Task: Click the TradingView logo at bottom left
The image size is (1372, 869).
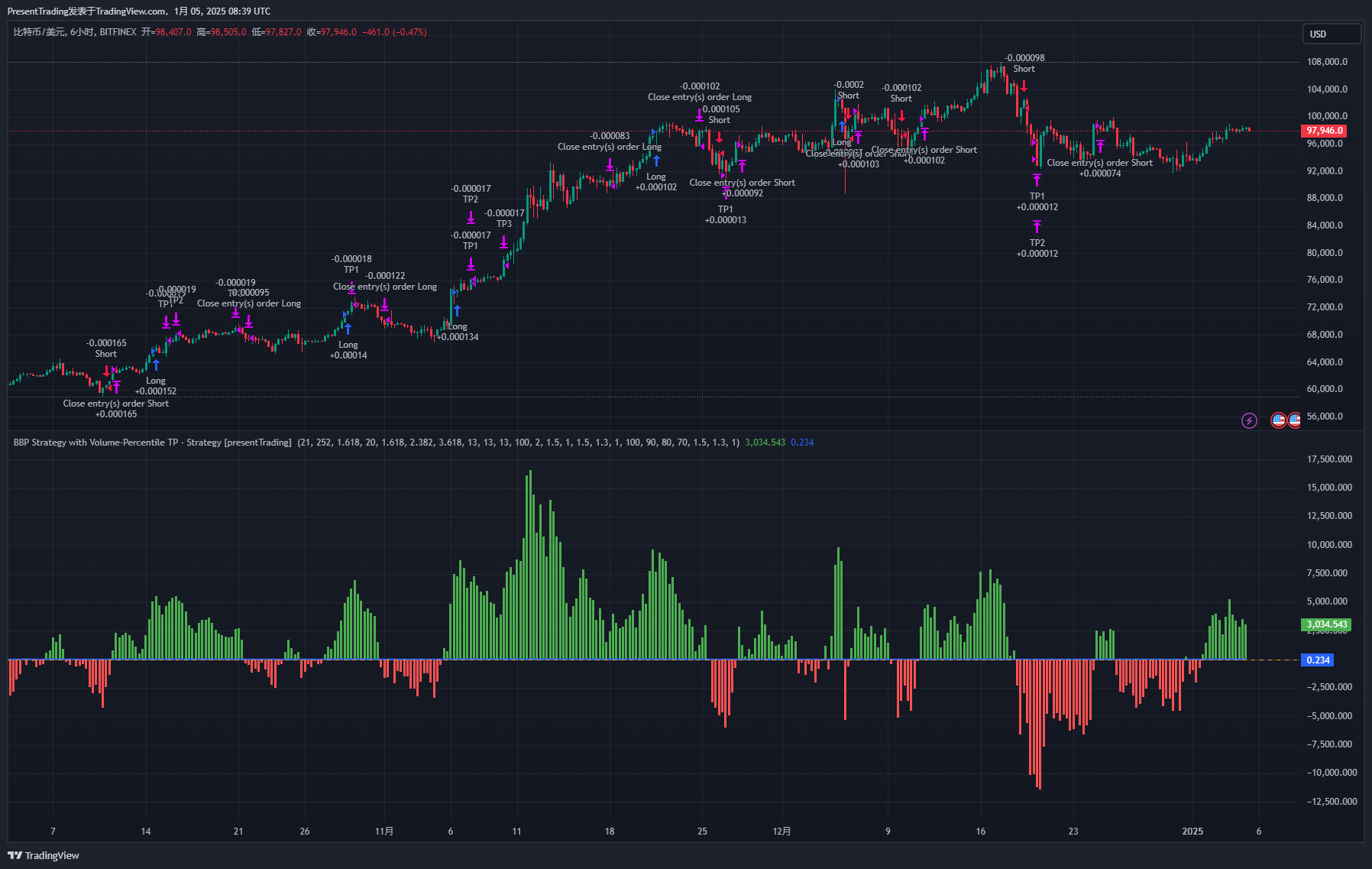Action: 44,855
